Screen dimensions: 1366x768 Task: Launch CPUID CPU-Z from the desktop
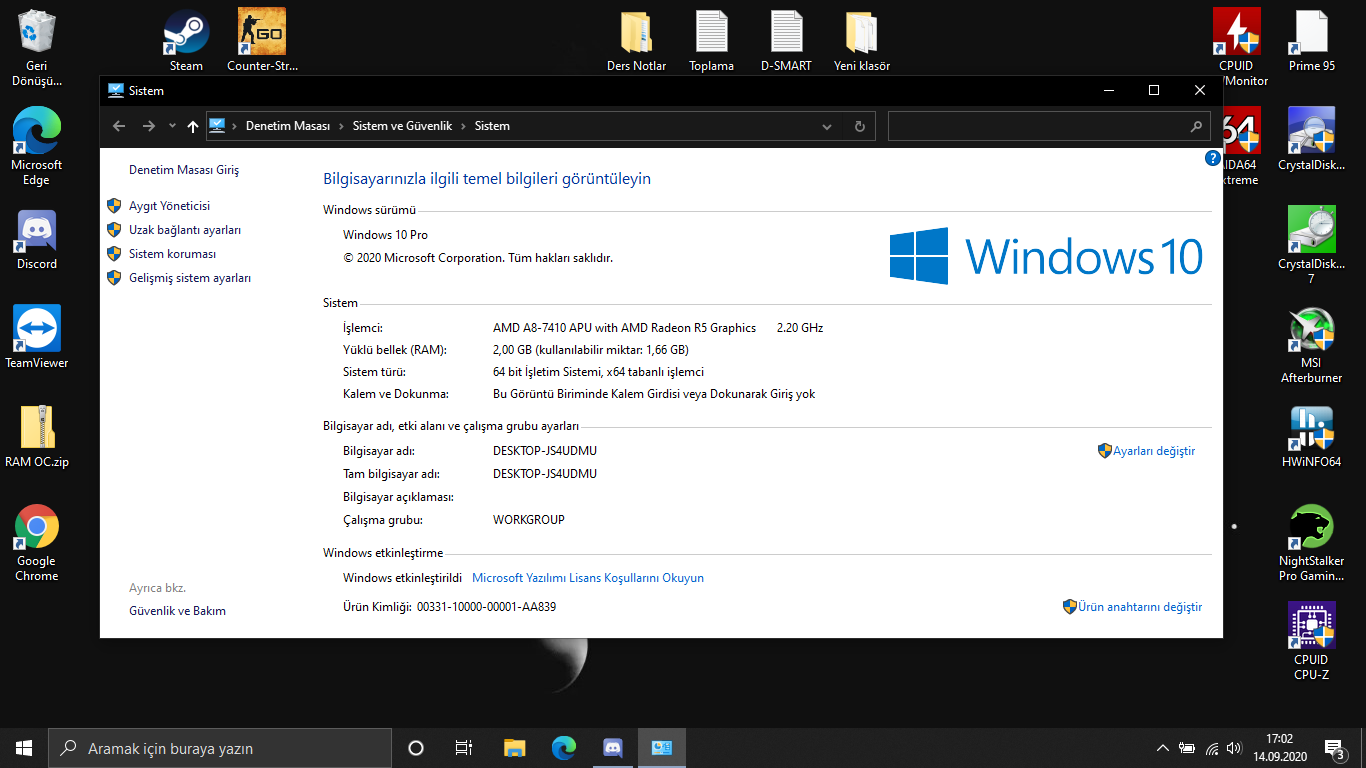1311,641
